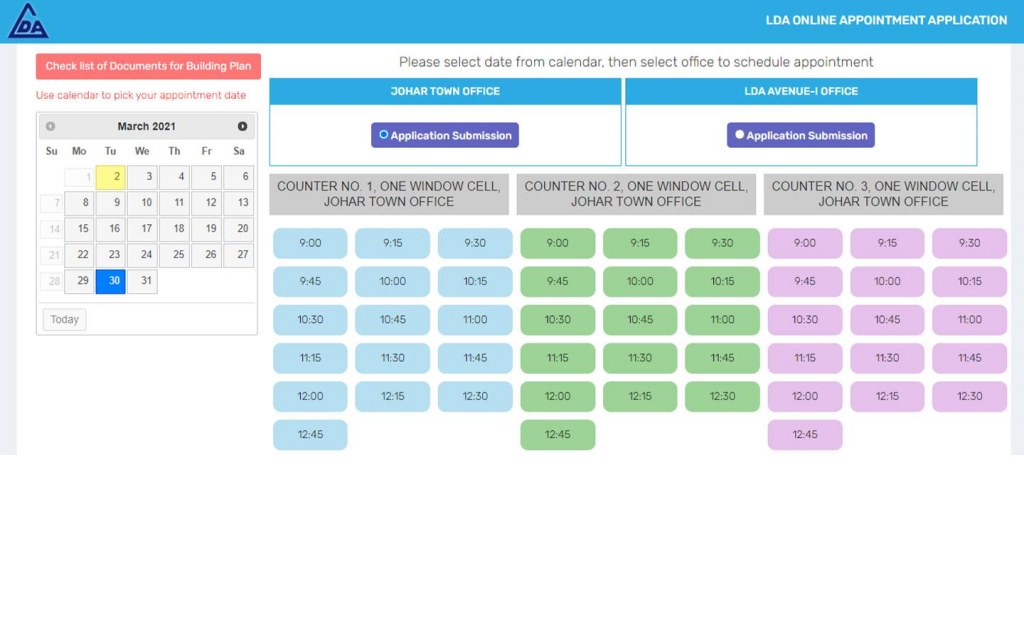Pick March 2 on the calendar
1024x640 pixels.
(110, 177)
